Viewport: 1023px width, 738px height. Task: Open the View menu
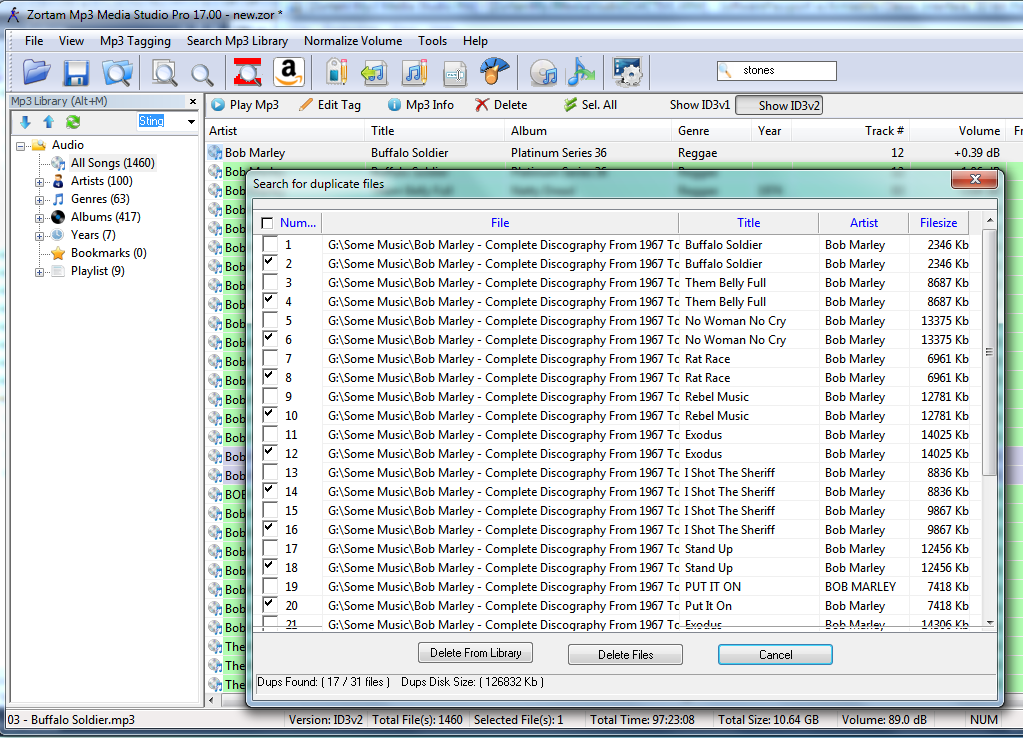71,40
